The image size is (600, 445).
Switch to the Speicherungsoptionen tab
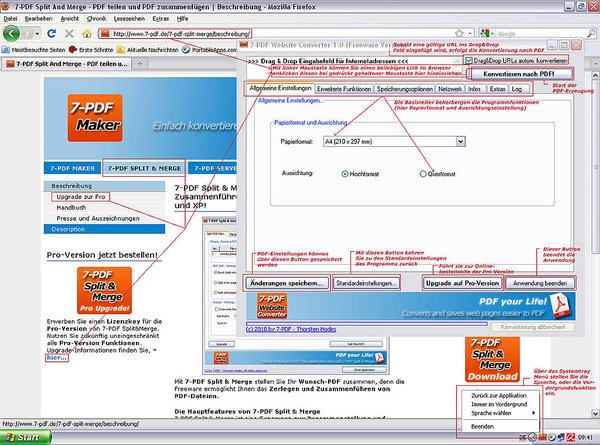[404, 89]
